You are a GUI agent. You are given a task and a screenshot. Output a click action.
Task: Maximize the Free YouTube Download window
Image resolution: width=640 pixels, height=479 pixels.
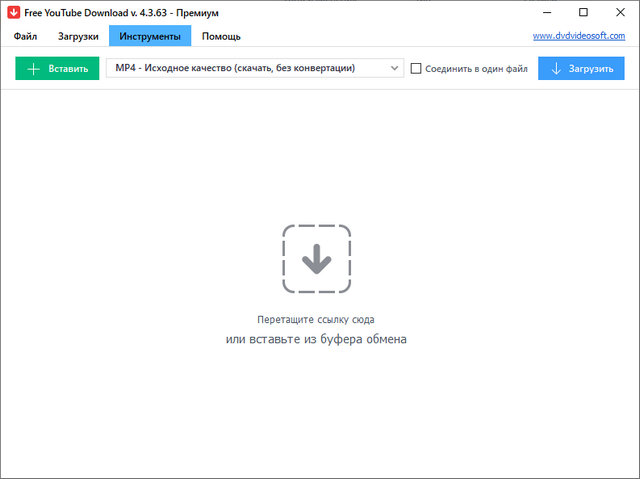[x=583, y=12]
